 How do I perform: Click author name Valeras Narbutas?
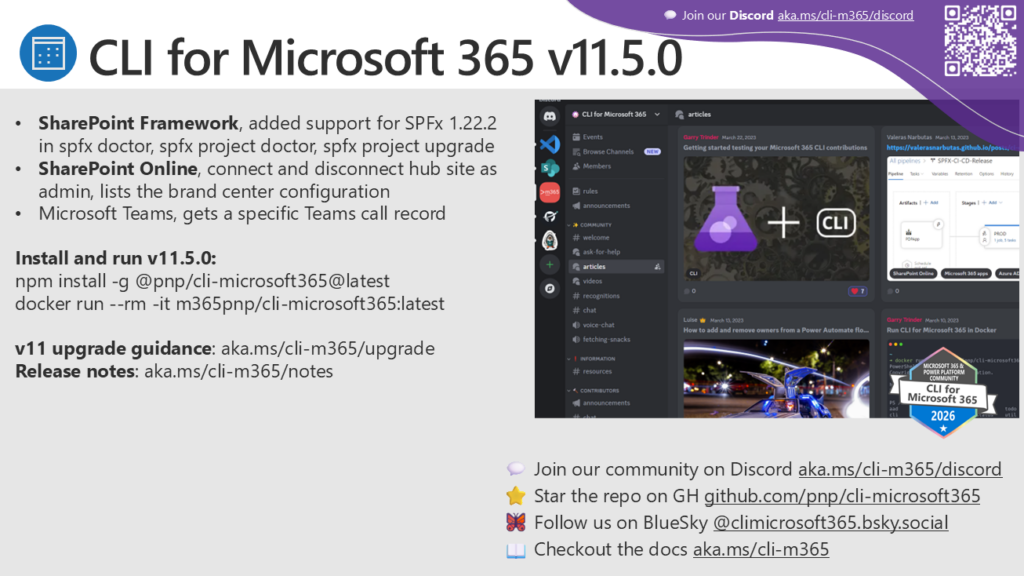click(909, 137)
